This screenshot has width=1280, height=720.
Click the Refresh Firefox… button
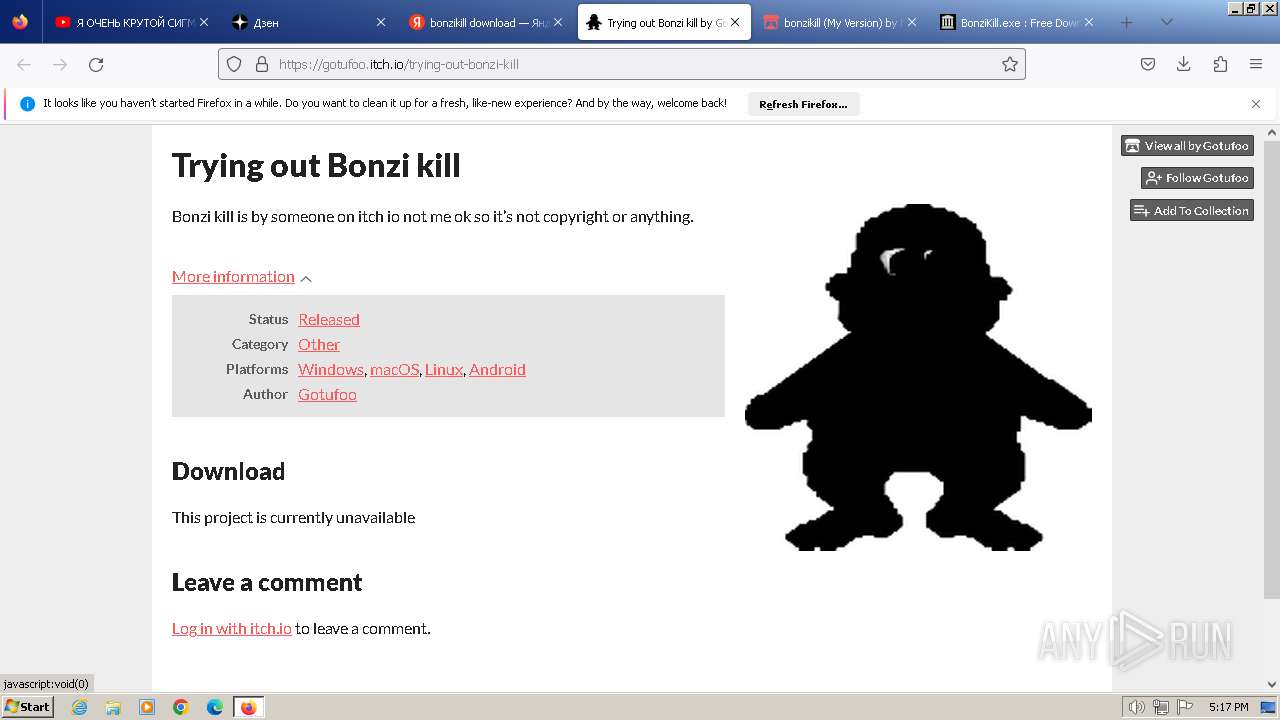tap(803, 104)
